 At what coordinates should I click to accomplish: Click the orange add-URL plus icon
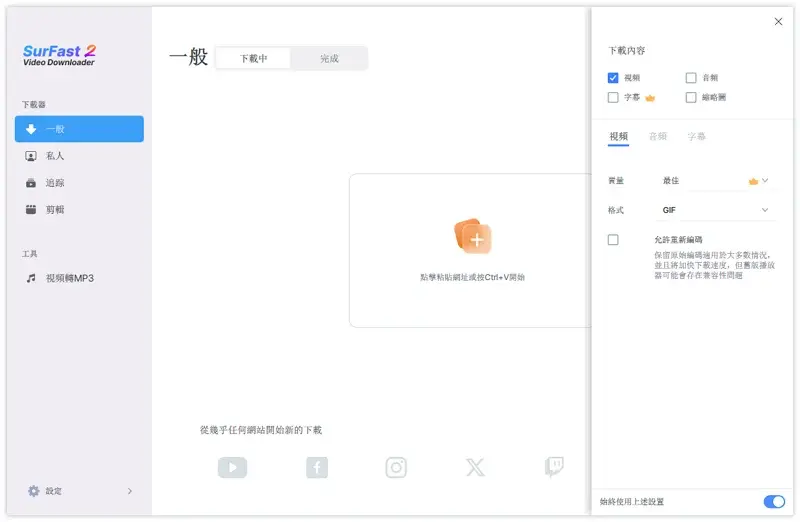tap(473, 237)
